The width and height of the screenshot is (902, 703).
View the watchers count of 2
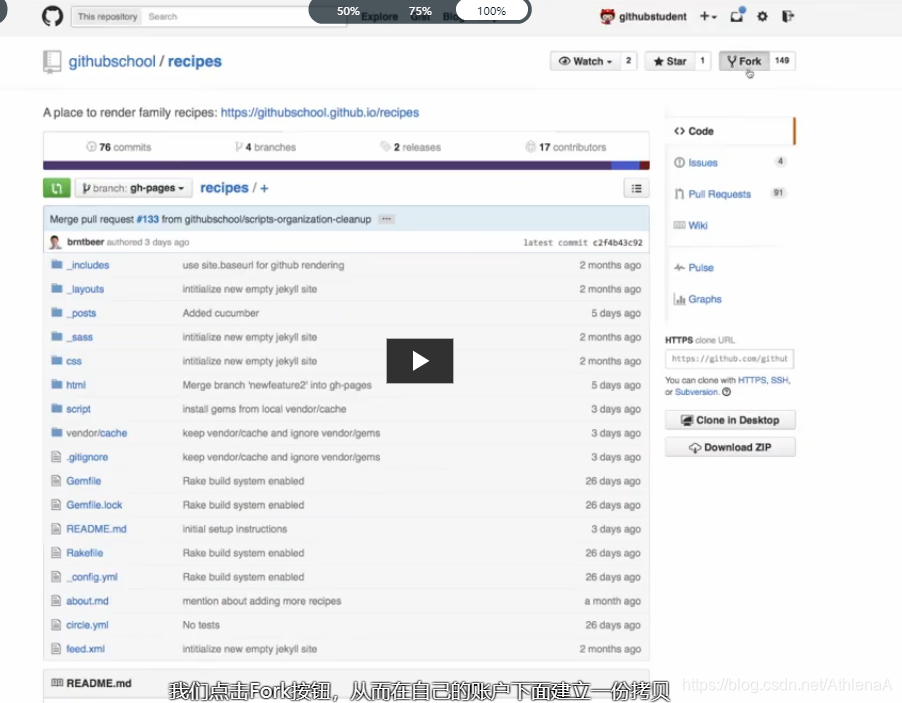pyautogui.click(x=628, y=60)
